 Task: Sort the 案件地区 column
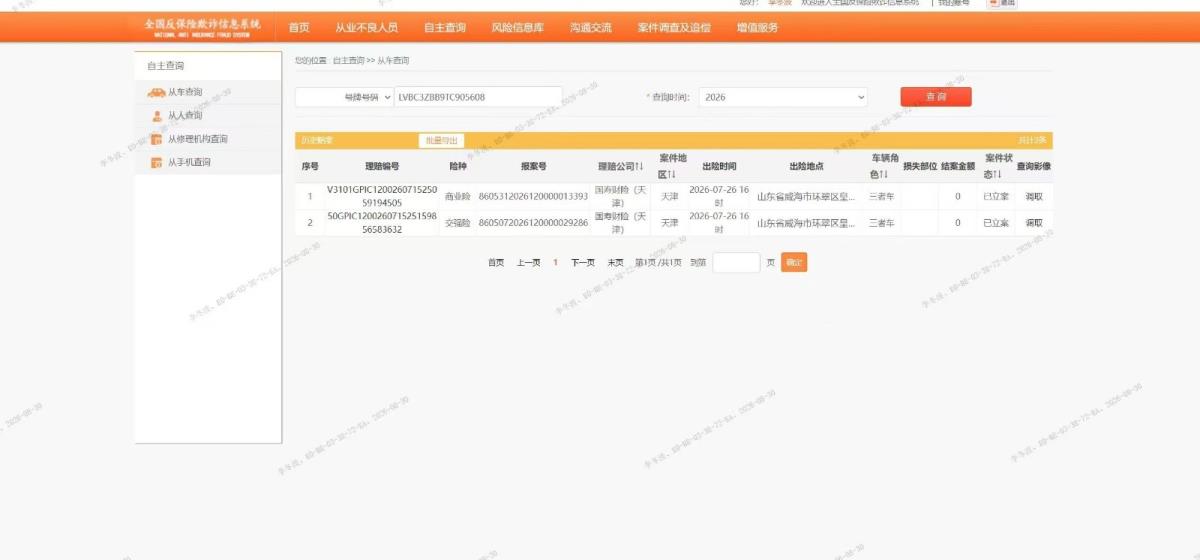[672, 175]
